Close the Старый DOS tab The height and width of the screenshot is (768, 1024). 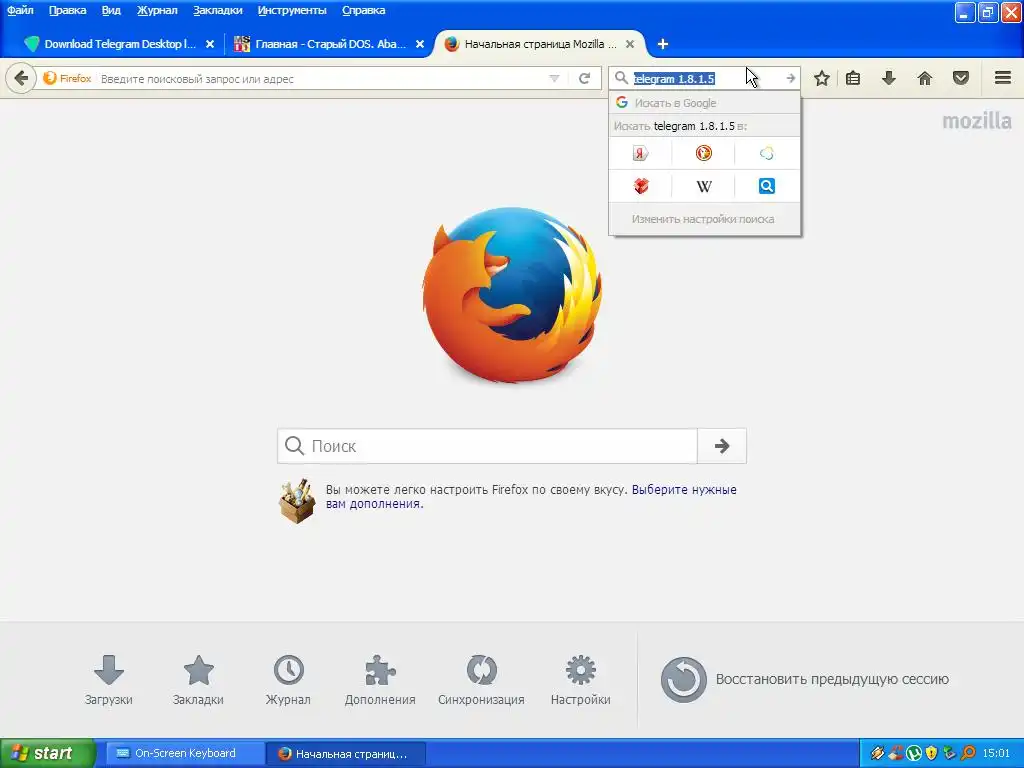pos(420,44)
